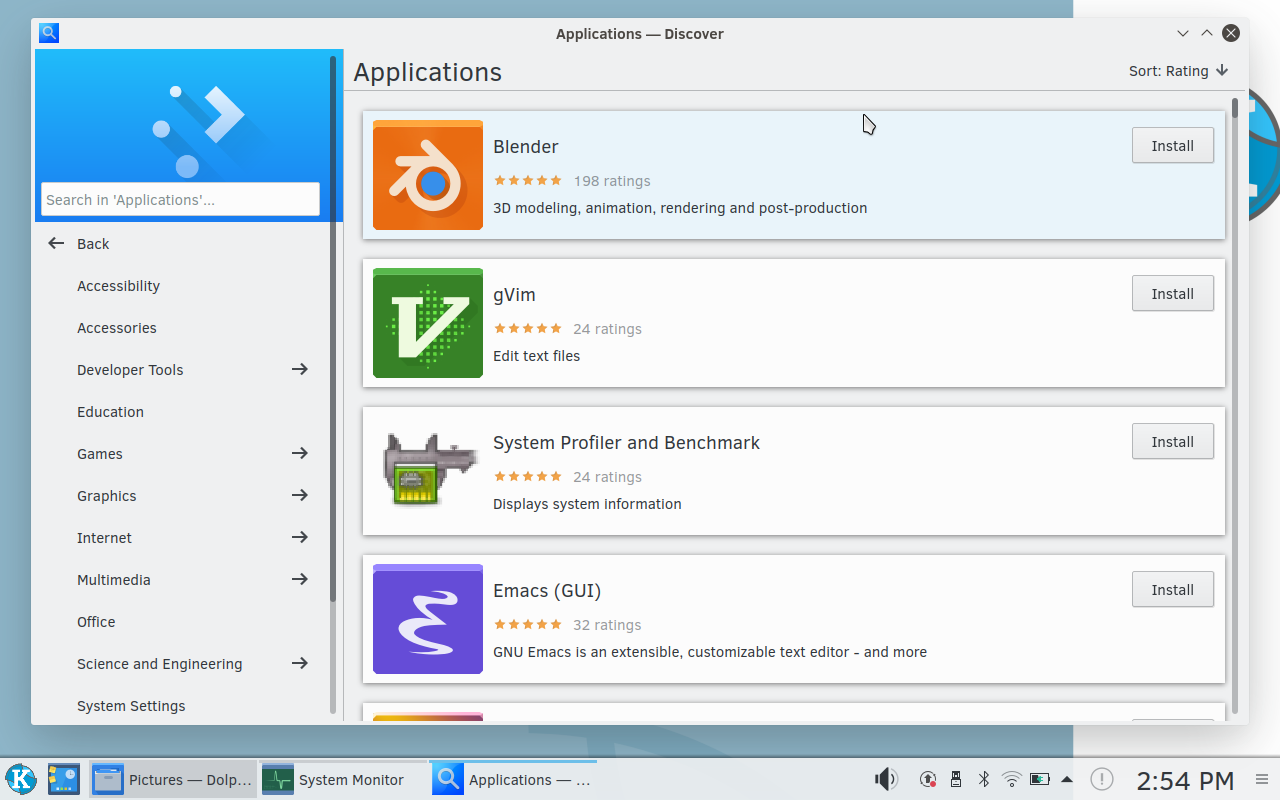
Task: Click 'Displays system information' description
Action: 587,504
